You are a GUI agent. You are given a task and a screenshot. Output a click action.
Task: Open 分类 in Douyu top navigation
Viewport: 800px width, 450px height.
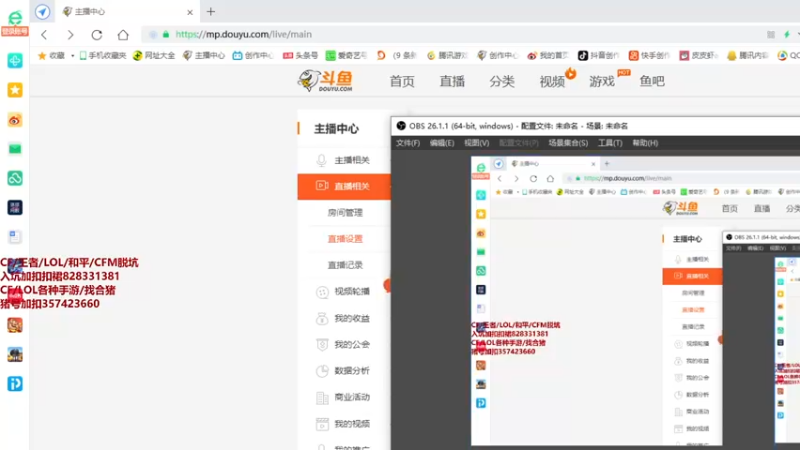point(502,81)
